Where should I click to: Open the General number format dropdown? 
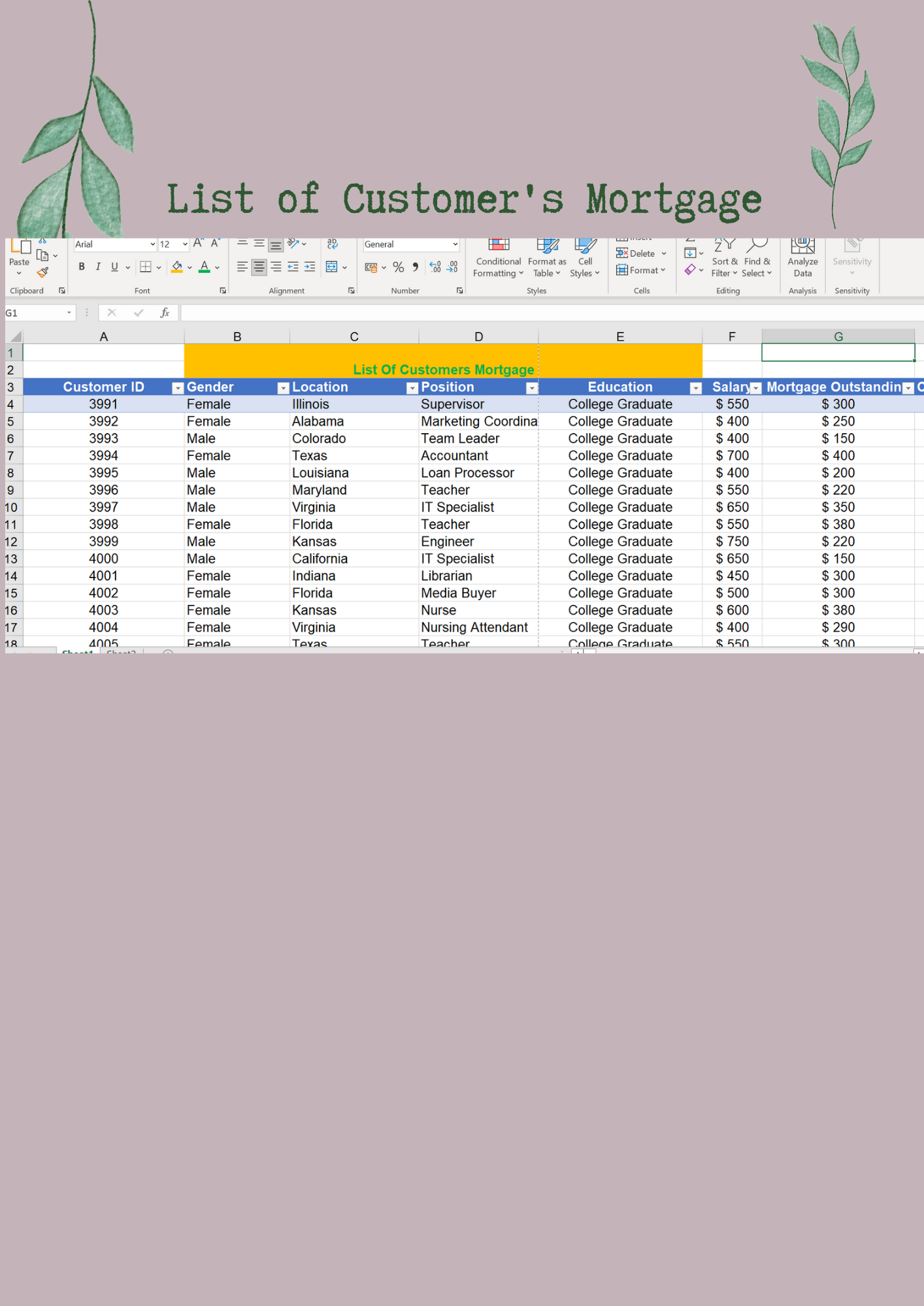(455, 244)
